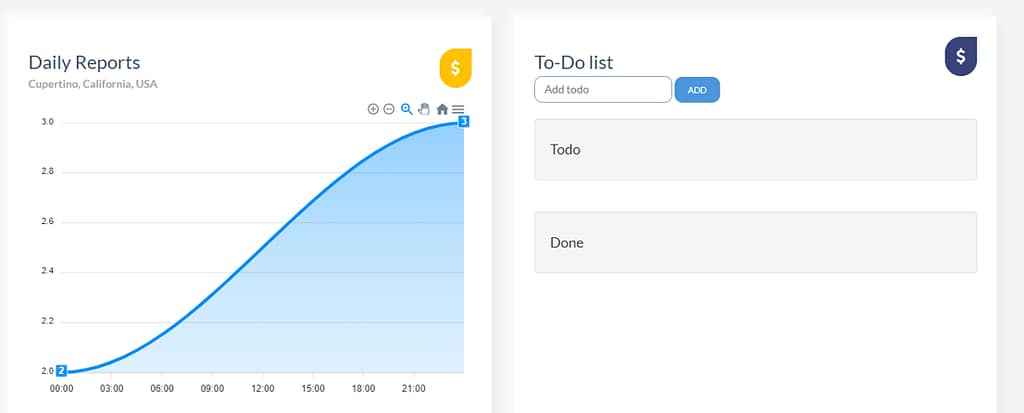Toggle the panning hand tool
The height and width of the screenshot is (413, 1024).
[423, 109]
